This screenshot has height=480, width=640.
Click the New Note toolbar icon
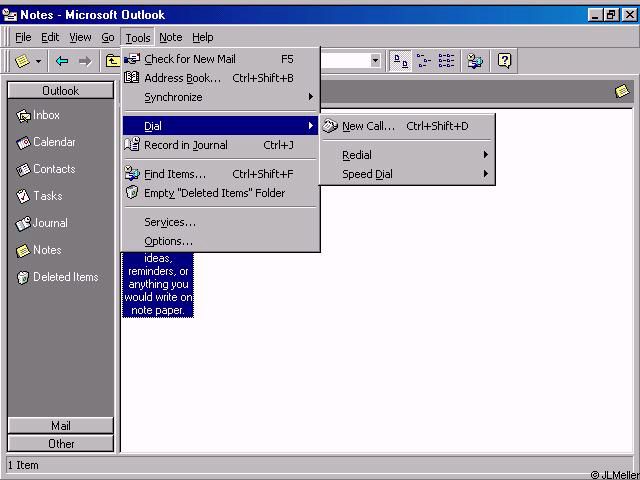[22, 61]
